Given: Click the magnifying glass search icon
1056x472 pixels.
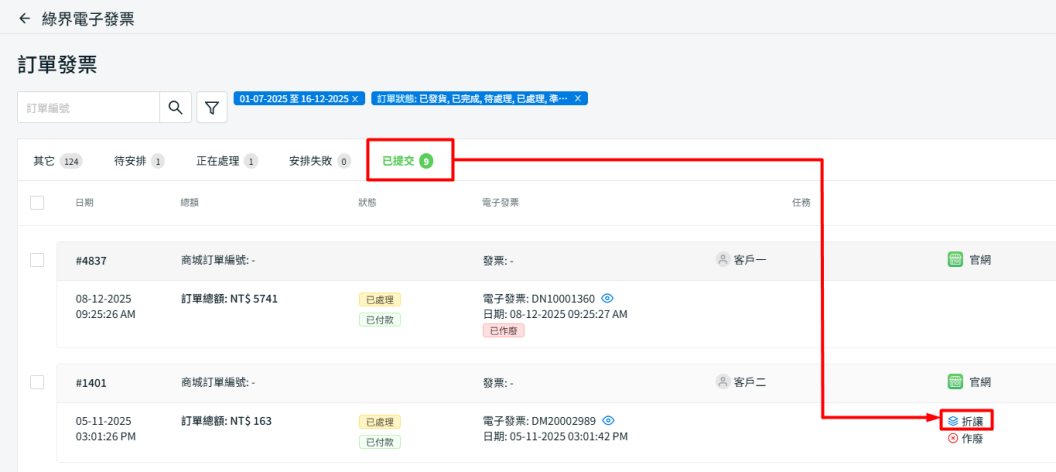Looking at the screenshot, I should (x=175, y=107).
